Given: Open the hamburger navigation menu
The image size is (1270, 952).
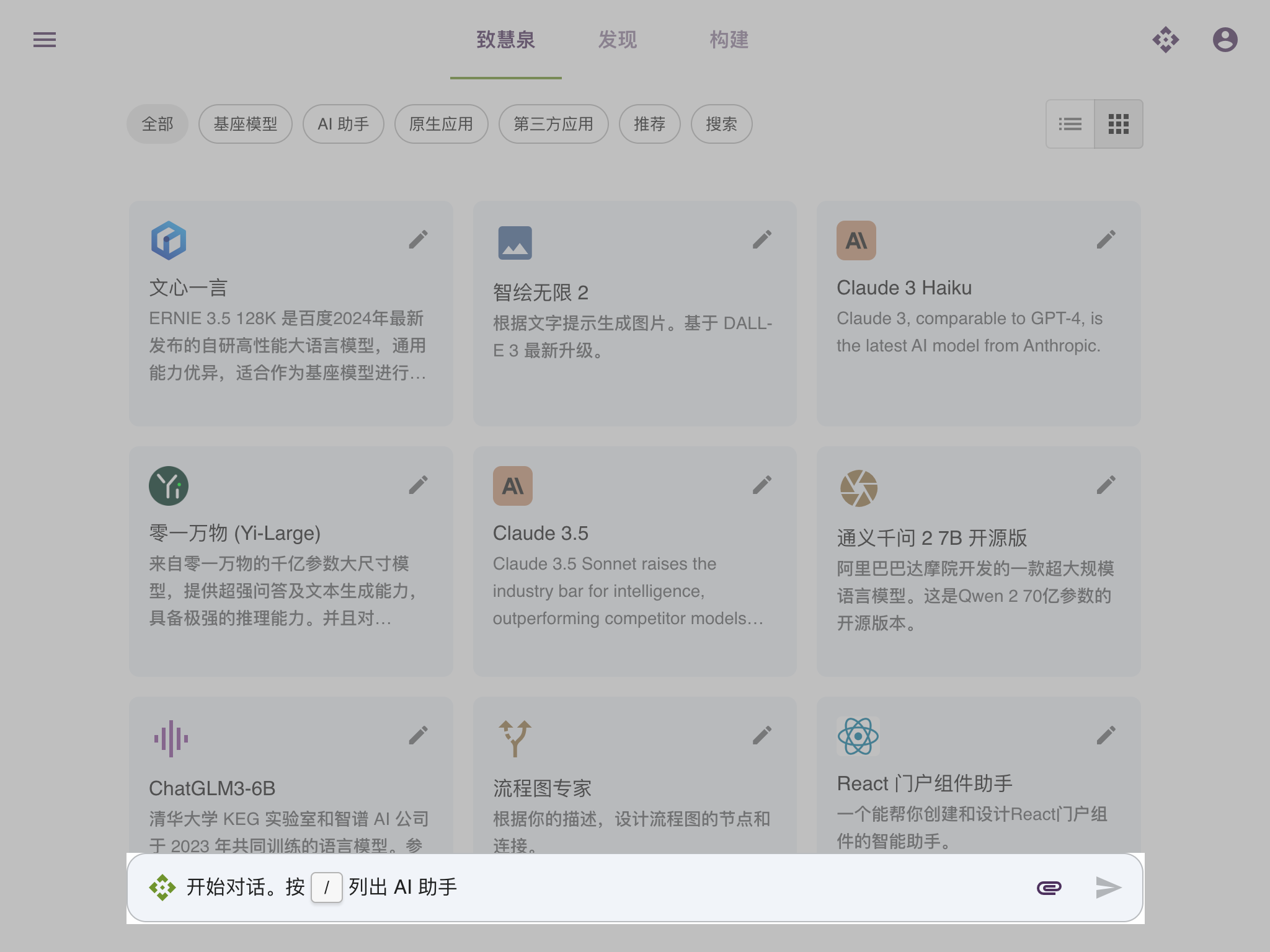Looking at the screenshot, I should (x=45, y=40).
